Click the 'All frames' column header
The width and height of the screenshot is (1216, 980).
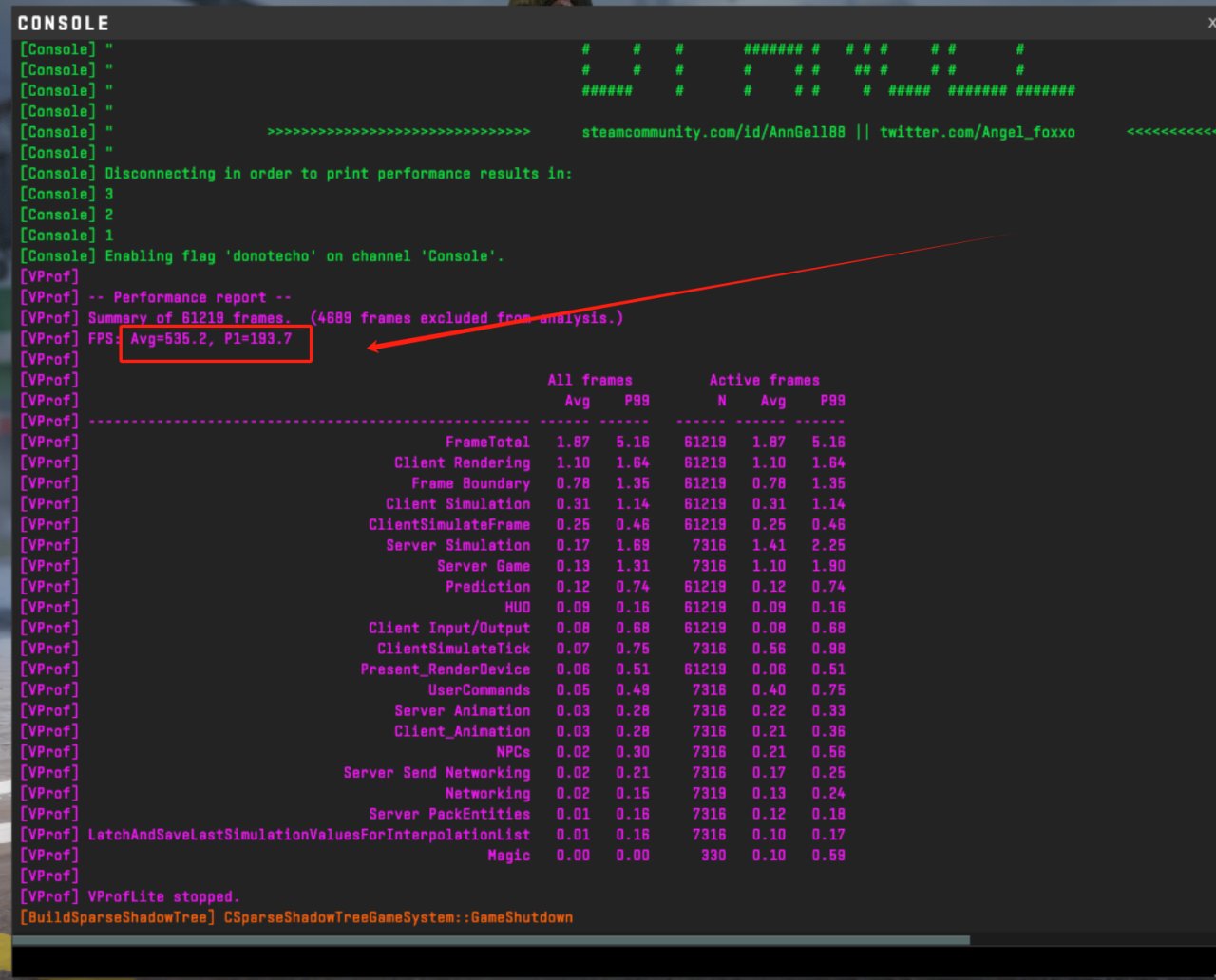tap(590, 380)
